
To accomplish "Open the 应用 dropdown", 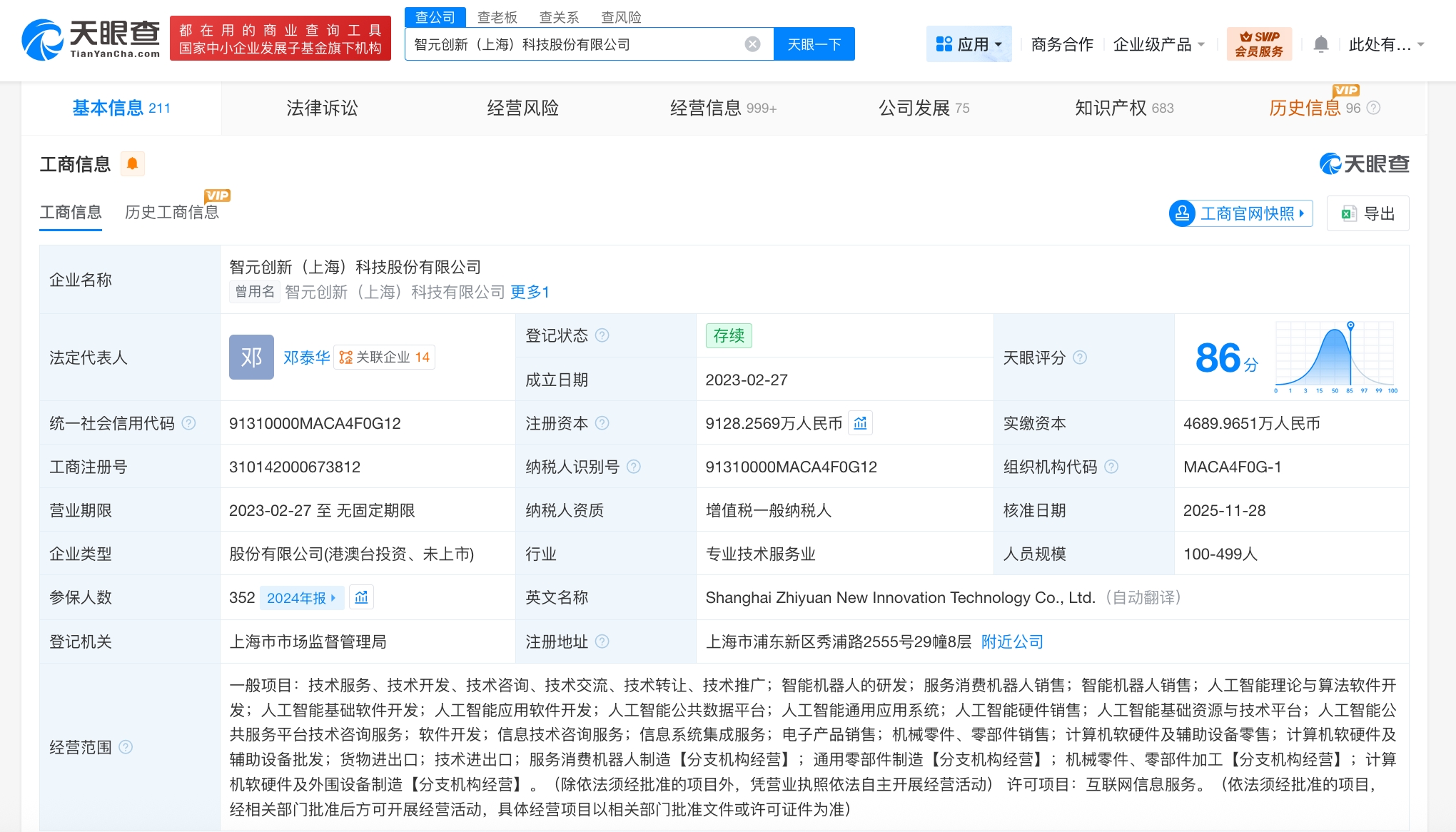I will point(969,44).
